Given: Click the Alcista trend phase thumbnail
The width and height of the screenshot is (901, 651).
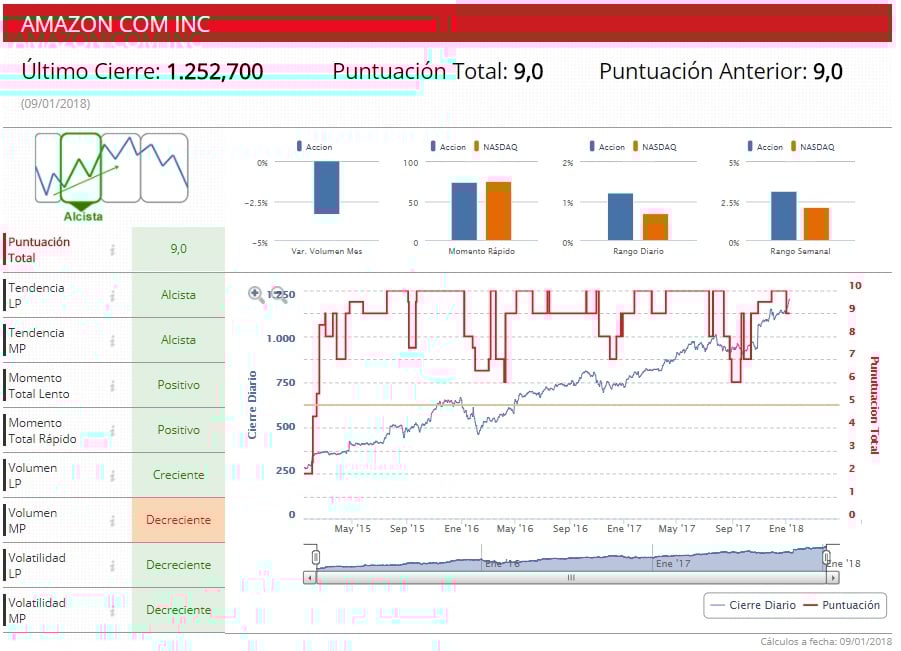Looking at the screenshot, I should (81, 168).
